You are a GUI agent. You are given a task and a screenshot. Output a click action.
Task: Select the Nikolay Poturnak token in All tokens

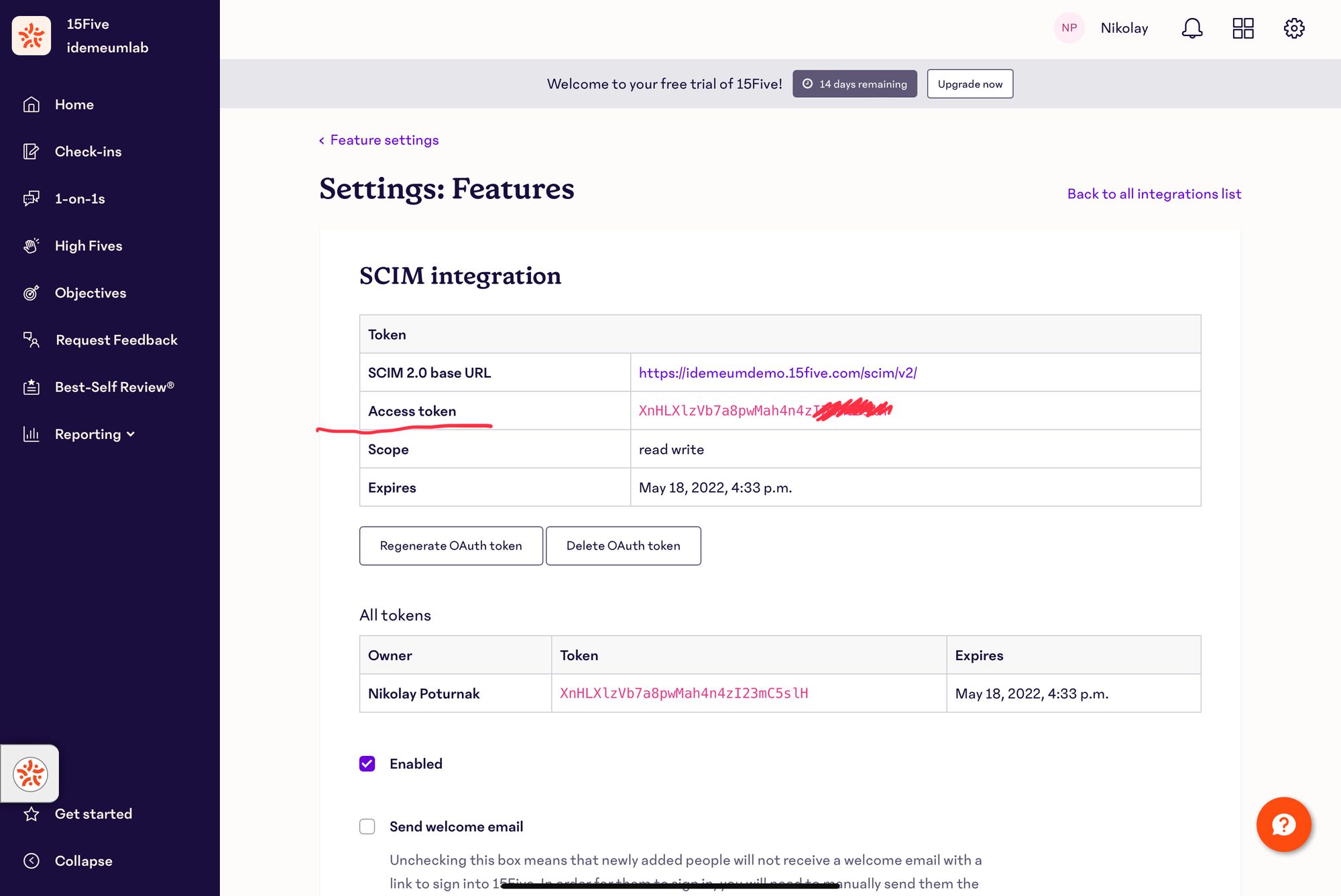[684, 694]
